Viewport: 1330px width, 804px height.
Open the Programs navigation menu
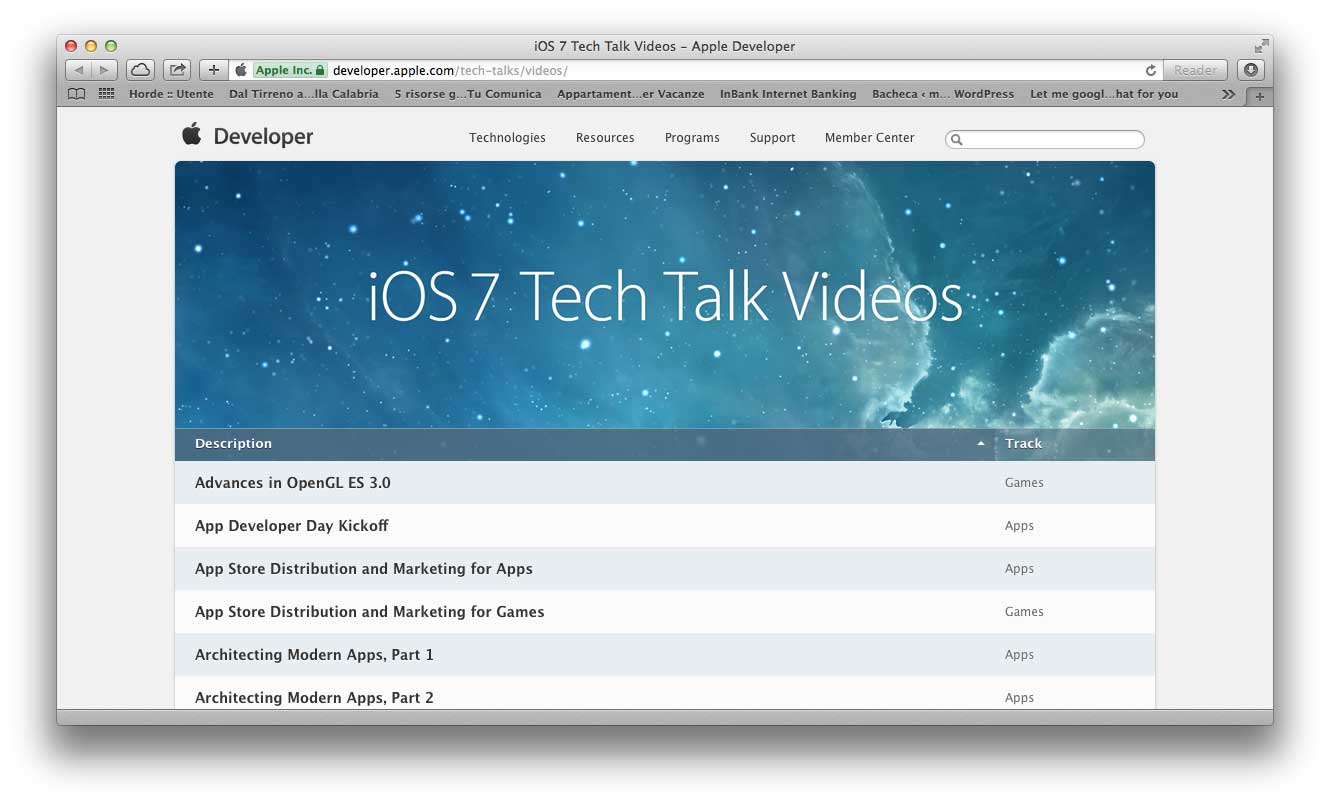coord(692,138)
